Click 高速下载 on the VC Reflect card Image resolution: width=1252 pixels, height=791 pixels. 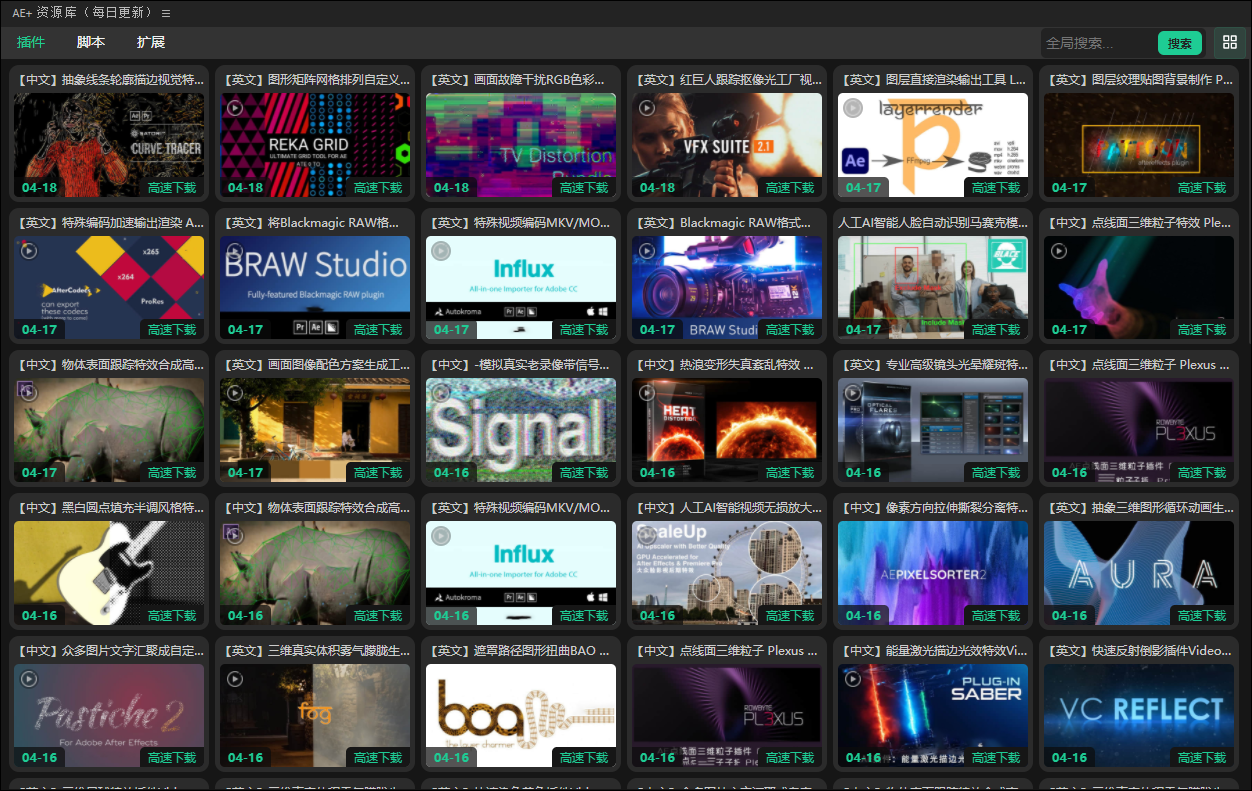1203,758
